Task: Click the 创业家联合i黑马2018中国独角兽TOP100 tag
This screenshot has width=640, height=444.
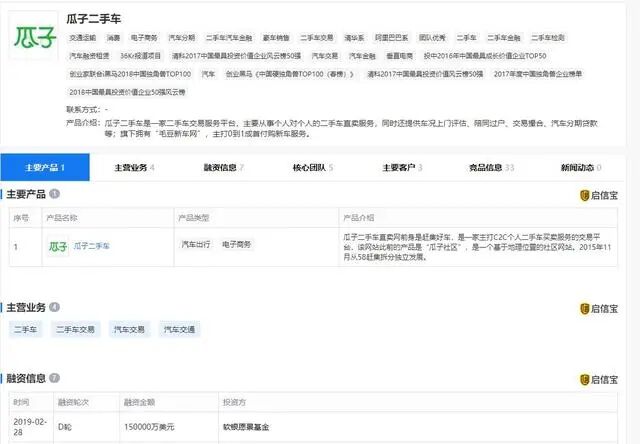Action: pyautogui.click(x=130, y=74)
